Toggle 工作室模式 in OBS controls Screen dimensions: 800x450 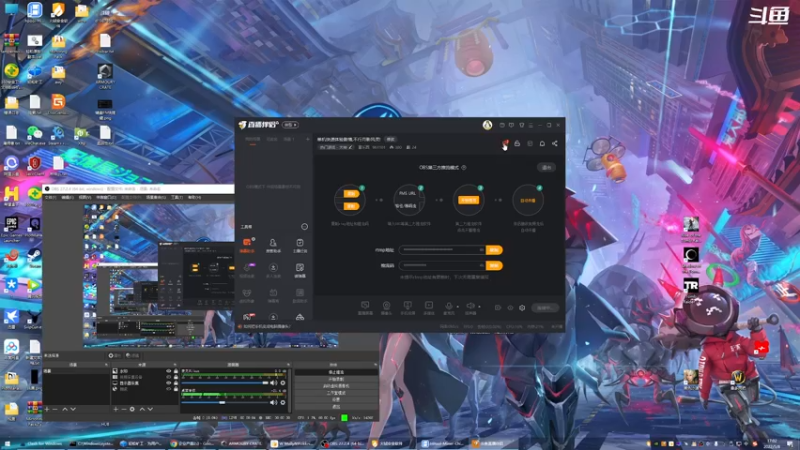(337, 393)
